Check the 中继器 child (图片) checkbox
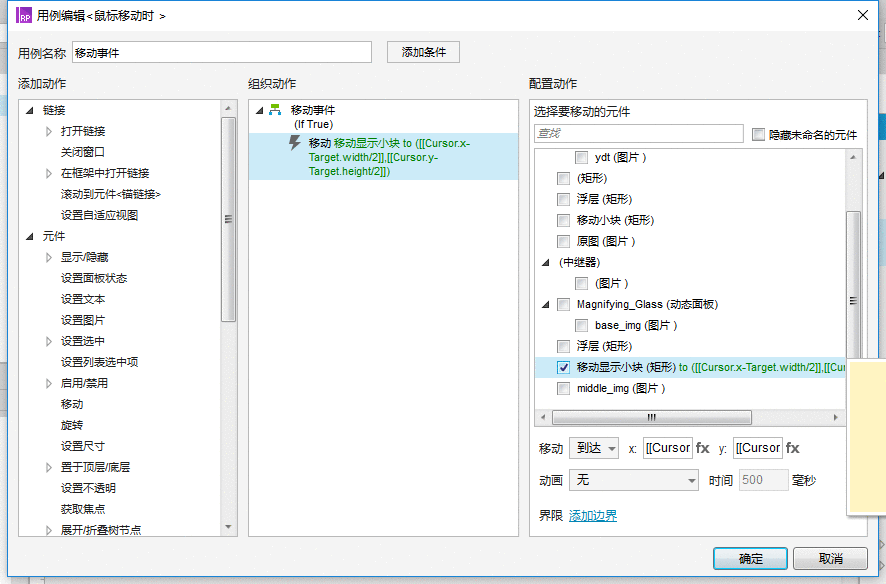 [581, 284]
